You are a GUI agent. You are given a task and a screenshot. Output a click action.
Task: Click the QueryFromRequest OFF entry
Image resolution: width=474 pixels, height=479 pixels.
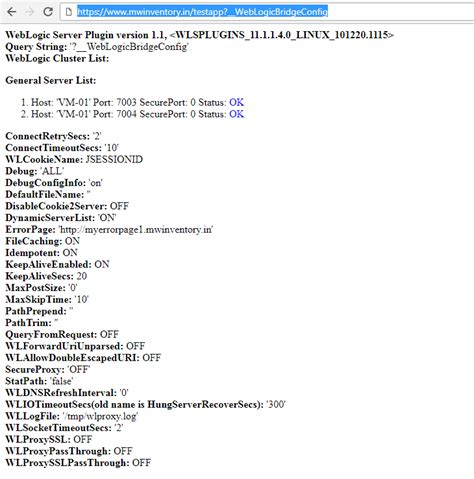(x=62, y=334)
